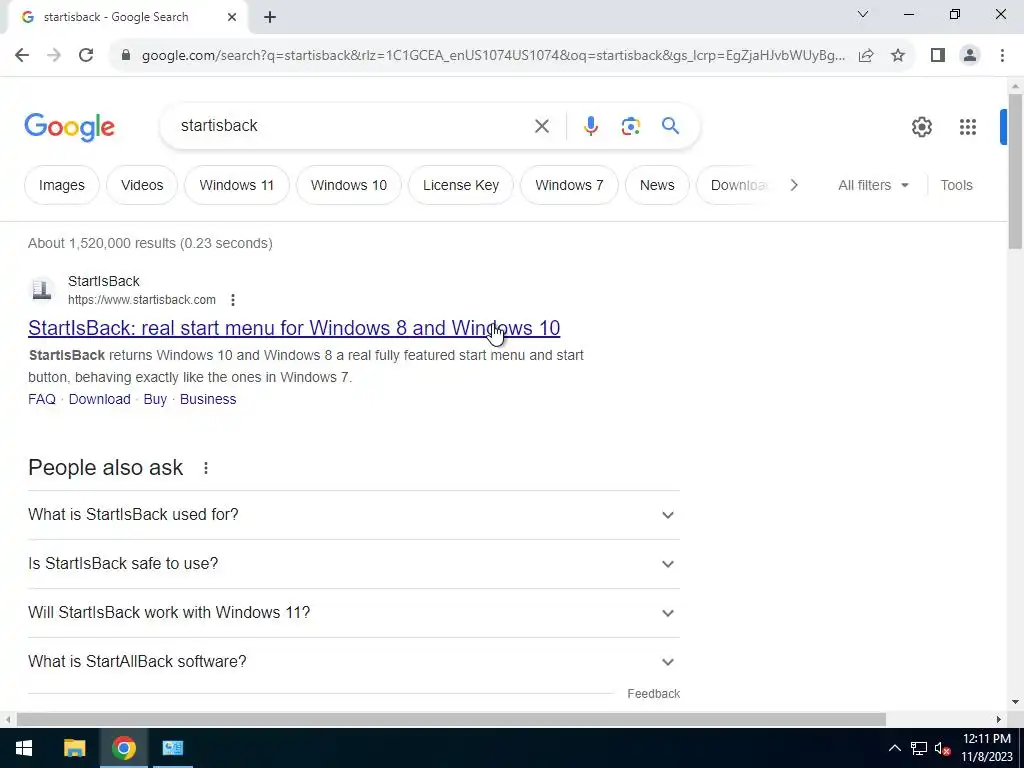Open the Chrome side panel

point(938,56)
